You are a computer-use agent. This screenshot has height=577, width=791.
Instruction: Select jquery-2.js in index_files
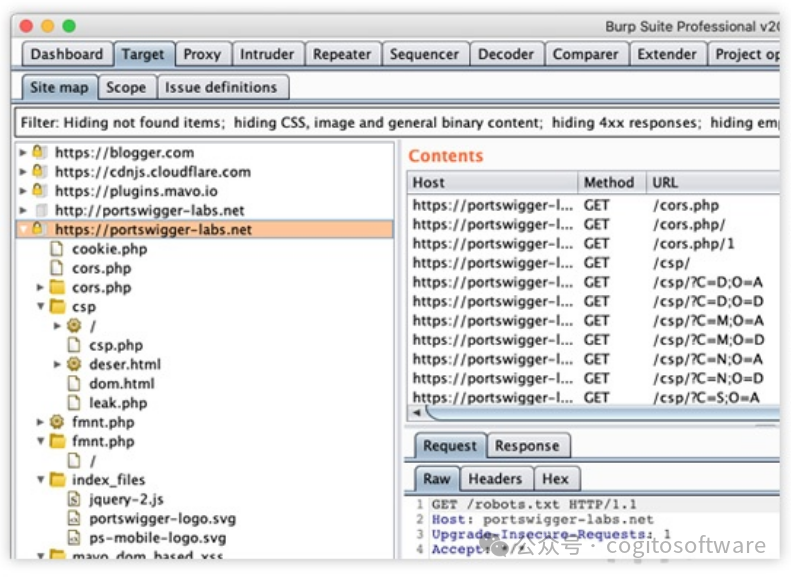pos(126,499)
